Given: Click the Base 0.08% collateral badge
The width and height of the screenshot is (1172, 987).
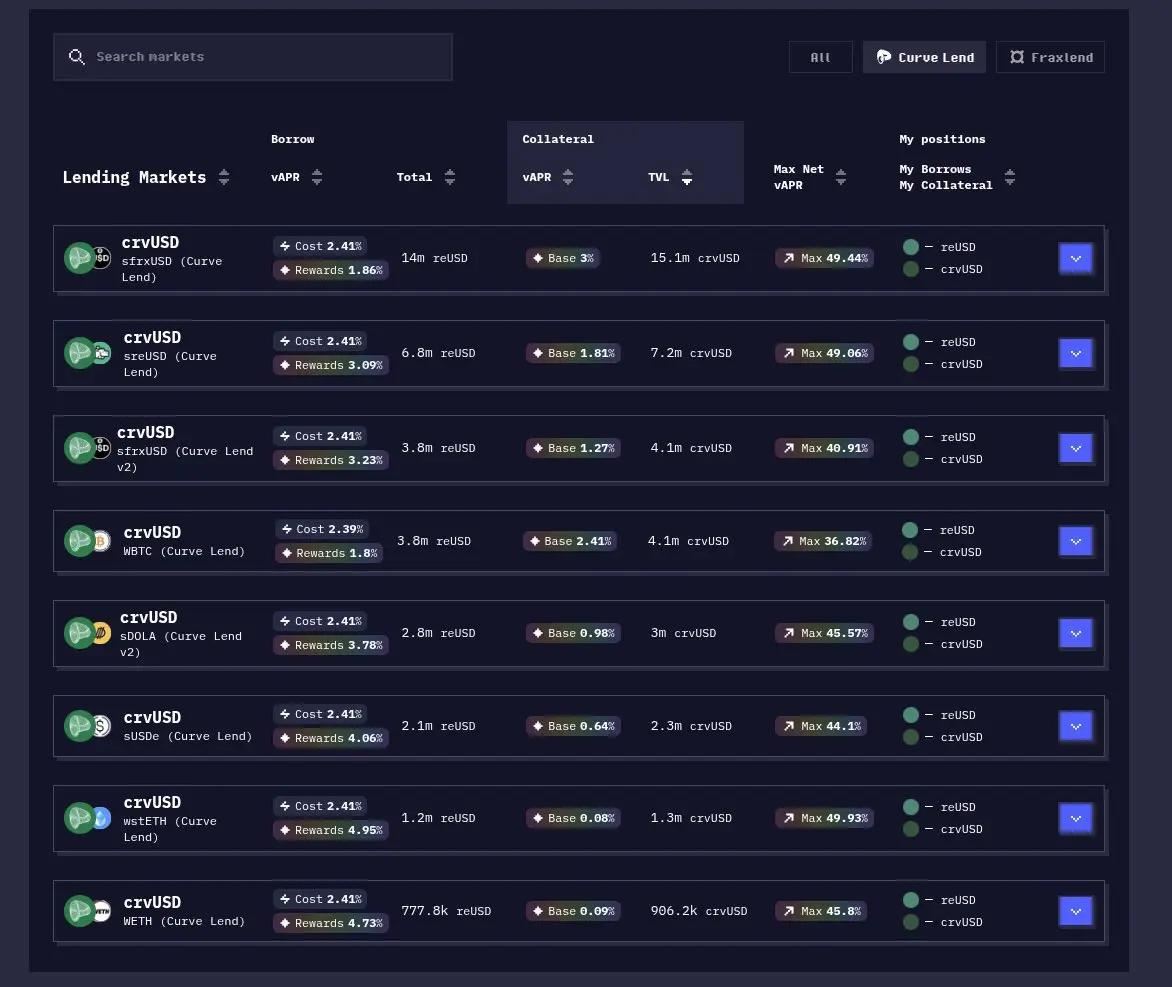Looking at the screenshot, I should 573,818.
